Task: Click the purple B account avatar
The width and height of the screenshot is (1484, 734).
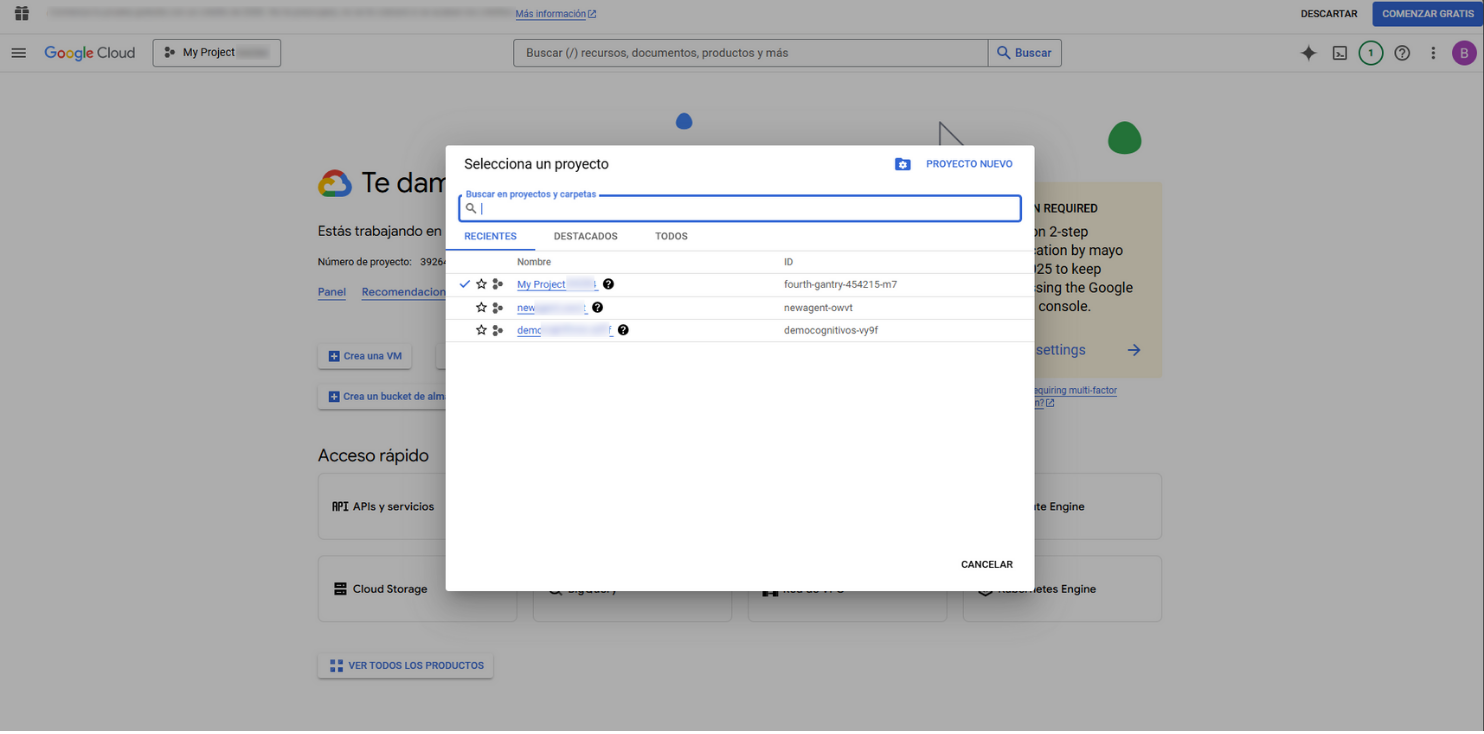Action: (1463, 53)
